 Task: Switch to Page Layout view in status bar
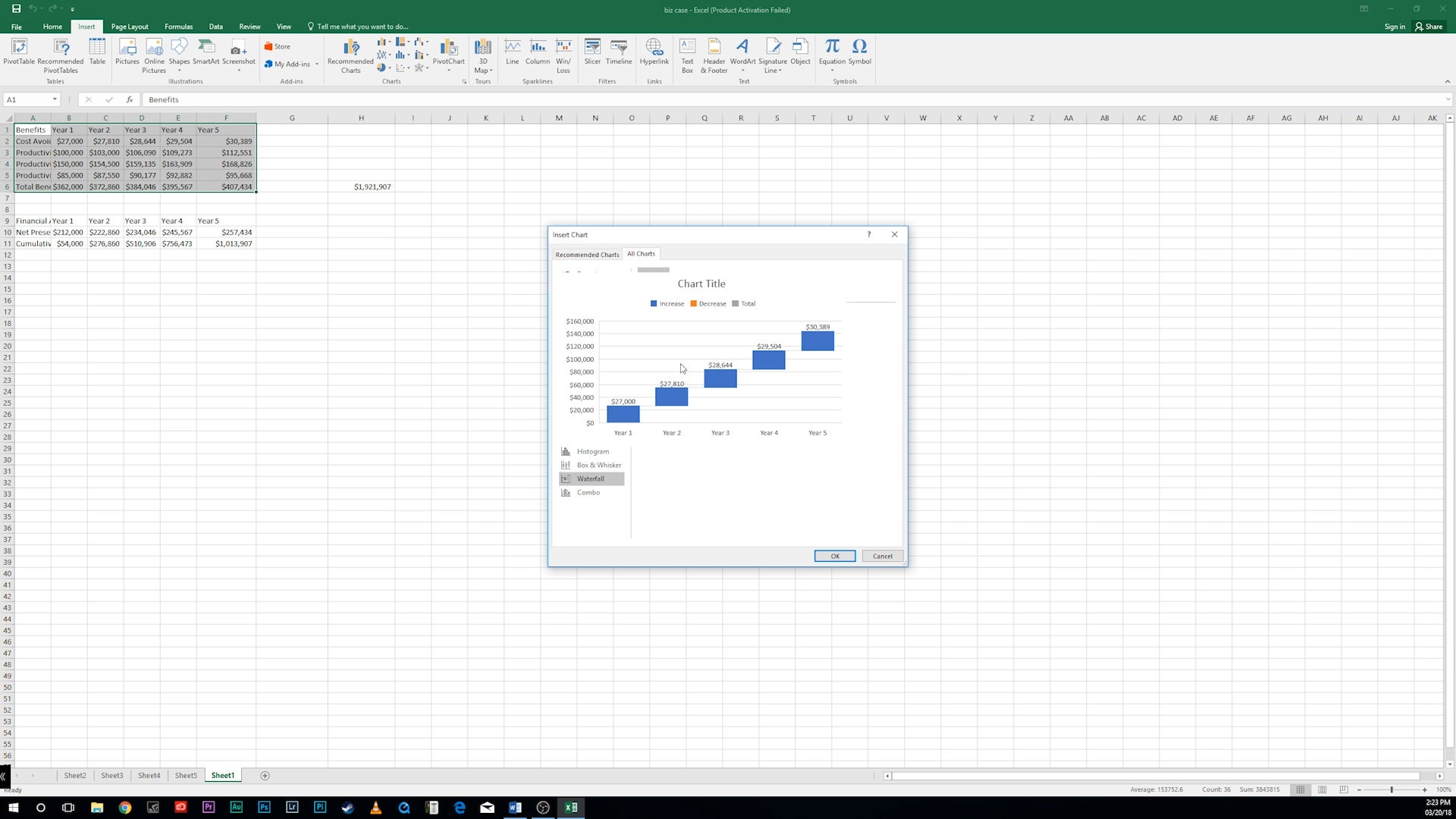click(1322, 789)
